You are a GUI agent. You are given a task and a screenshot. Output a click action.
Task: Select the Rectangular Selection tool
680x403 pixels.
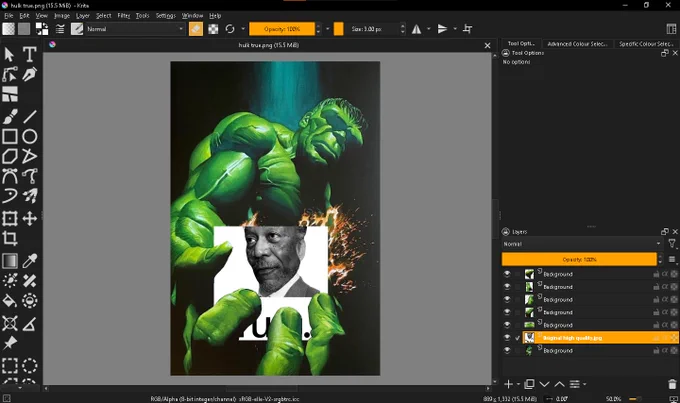pos(10,366)
